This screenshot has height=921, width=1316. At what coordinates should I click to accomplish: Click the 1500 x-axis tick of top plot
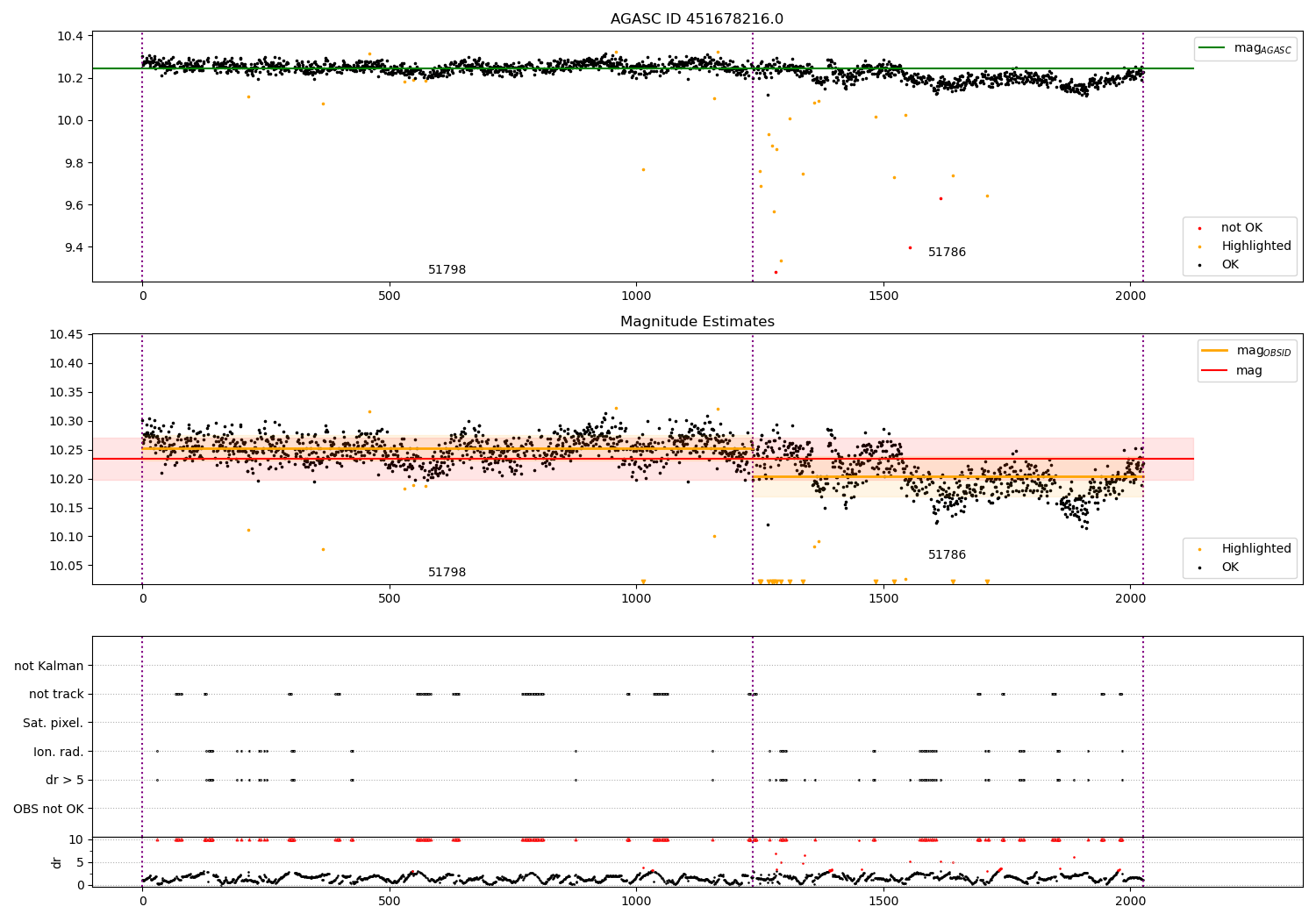pyautogui.click(x=883, y=296)
